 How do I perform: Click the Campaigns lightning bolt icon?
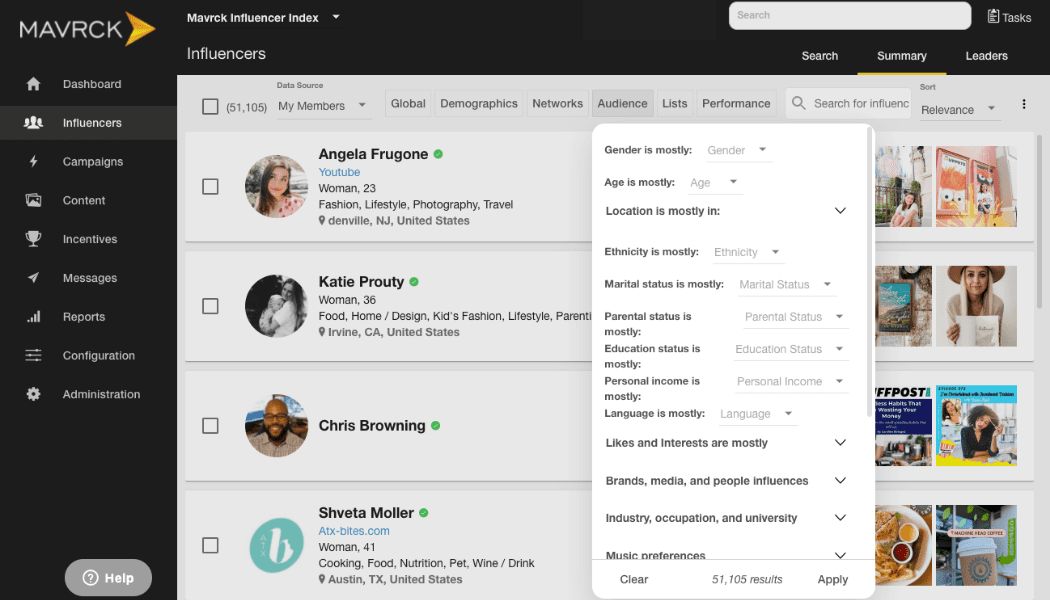(x=33, y=161)
